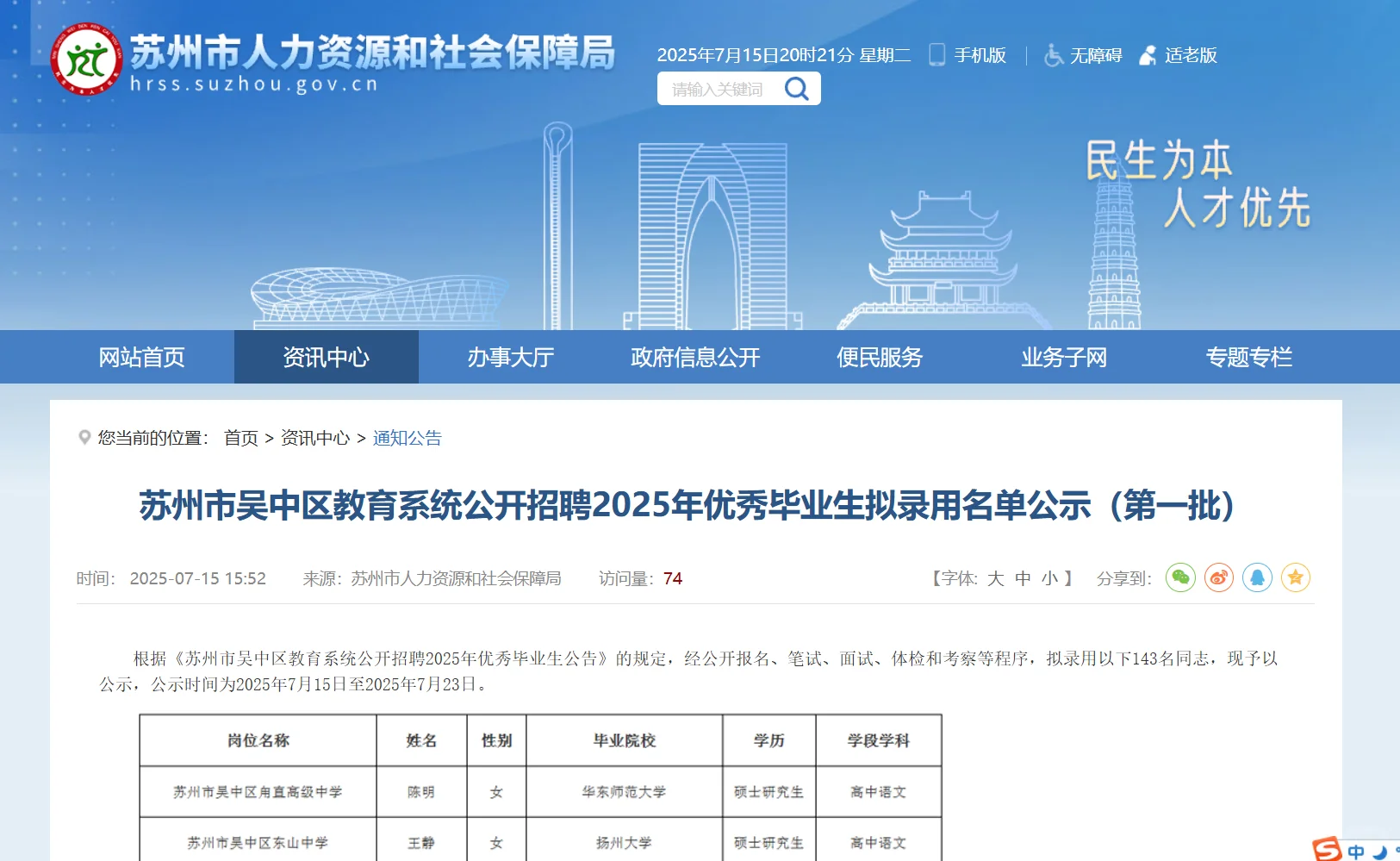This screenshot has width=1400, height=861.
Task: Click the search magnifier icon
Action: tap(797, 89)
